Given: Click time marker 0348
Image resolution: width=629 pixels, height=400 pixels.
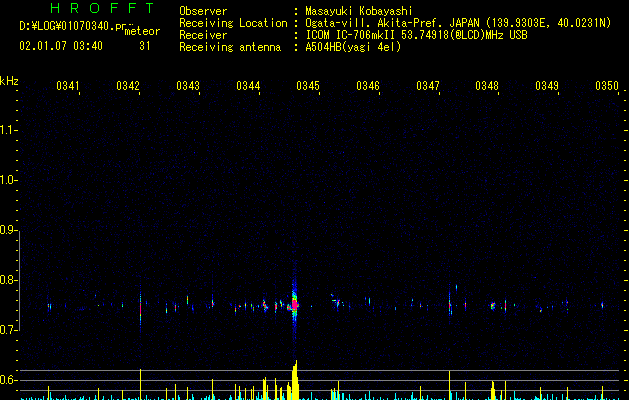Looking at the screenshot, I should click(x=487, y=86).
